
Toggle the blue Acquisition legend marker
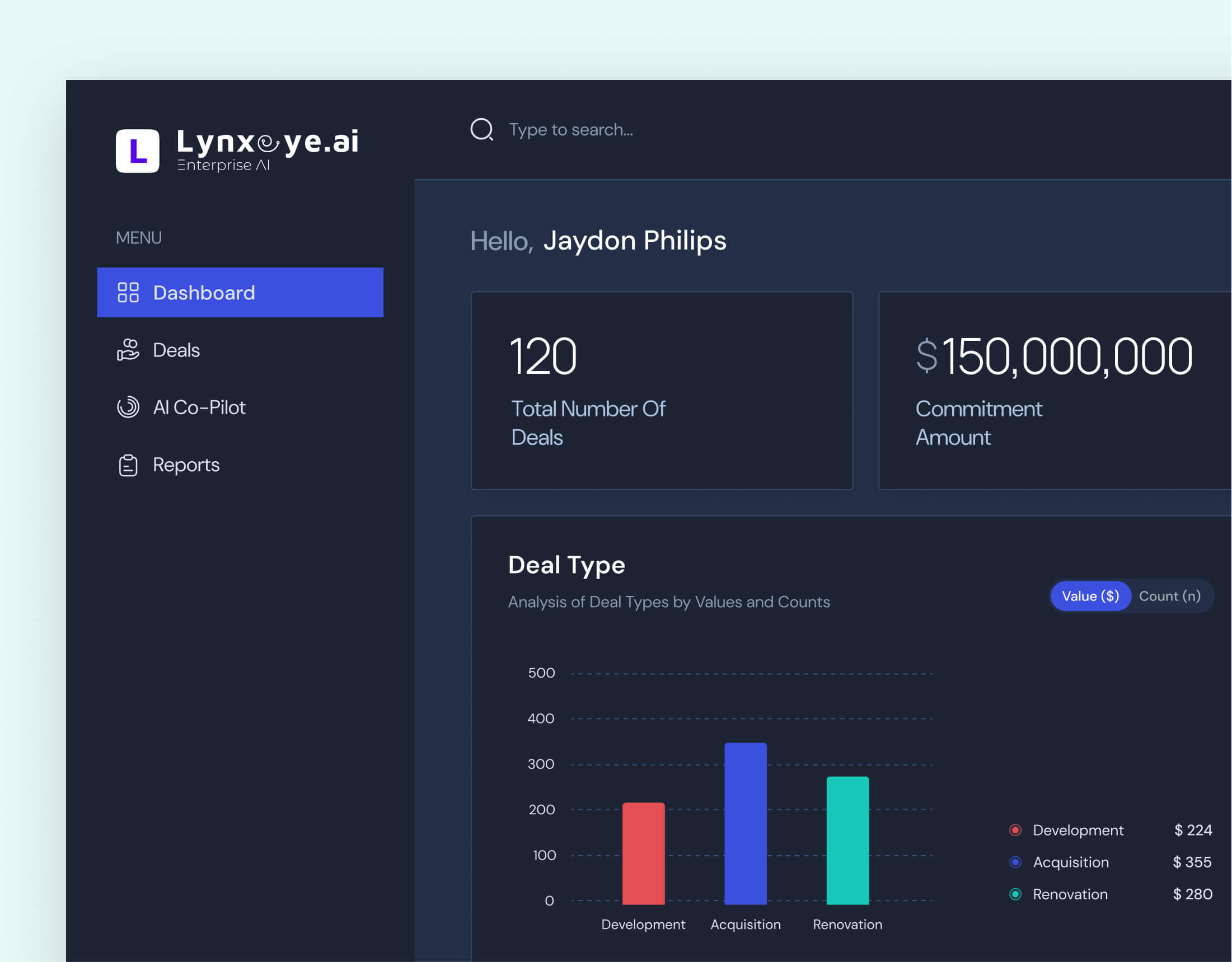coord(1015,862)
